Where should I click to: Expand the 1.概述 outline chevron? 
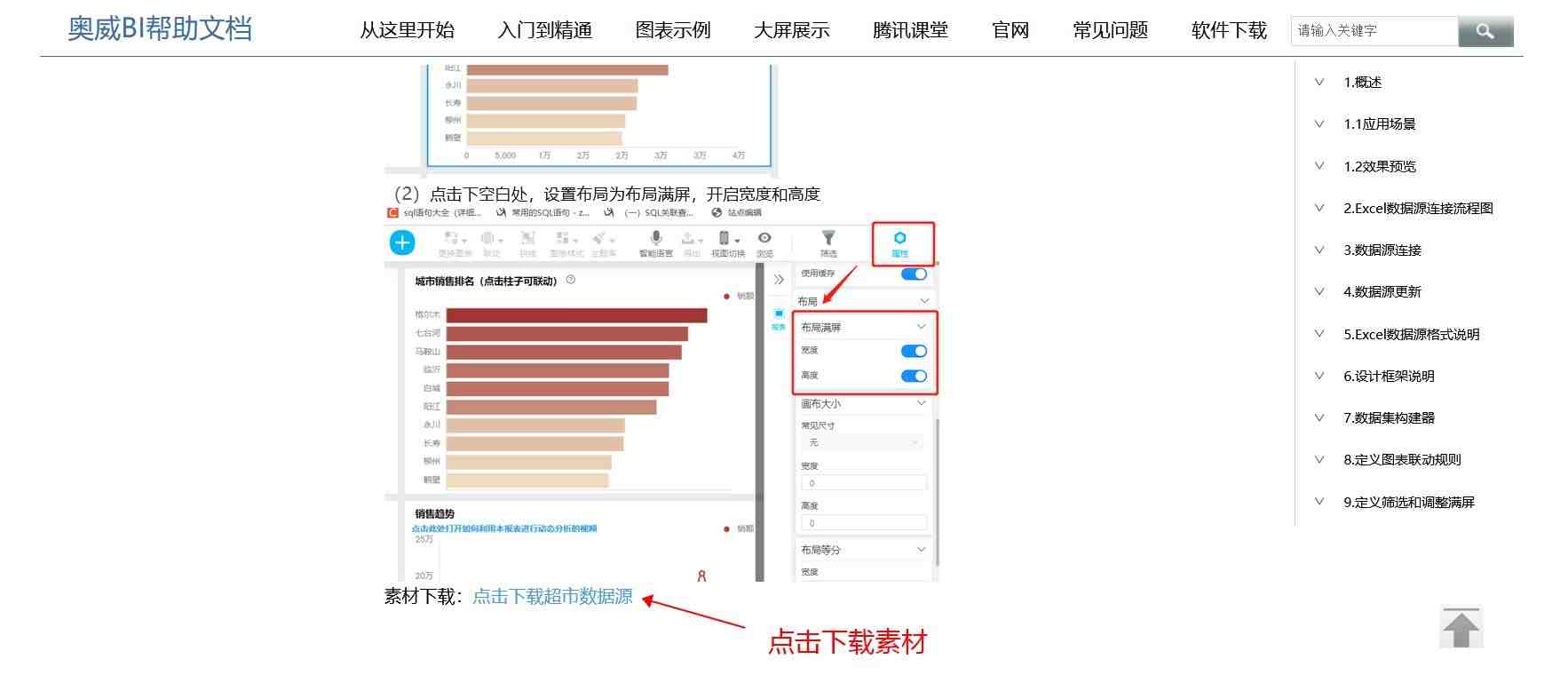(1319, 82)
